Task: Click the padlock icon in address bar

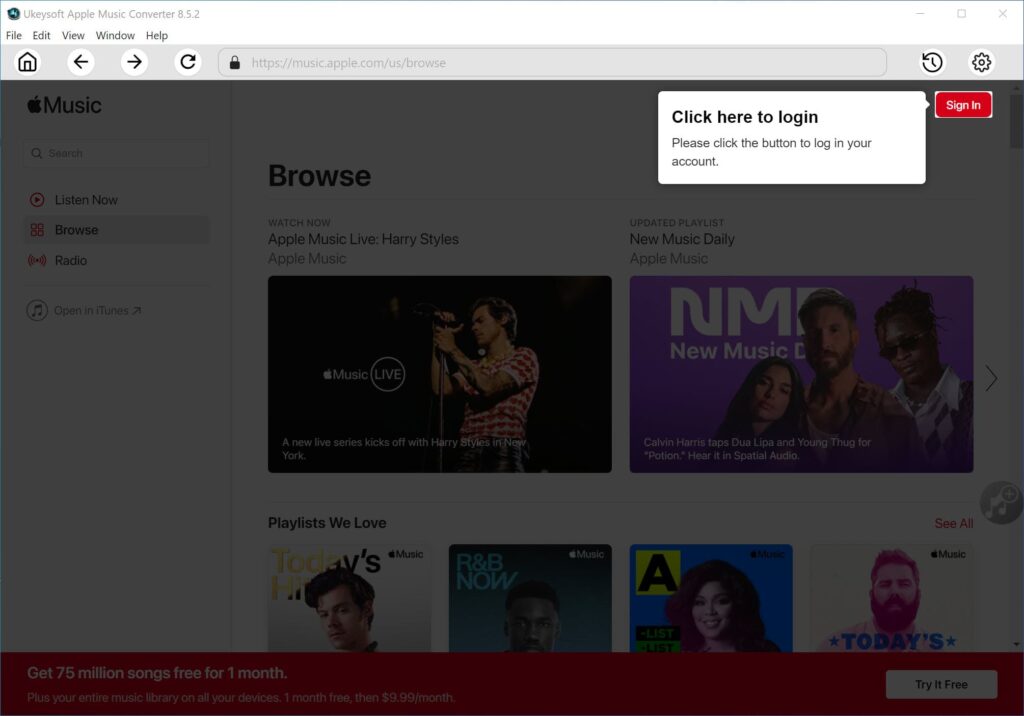Action: 235,63
